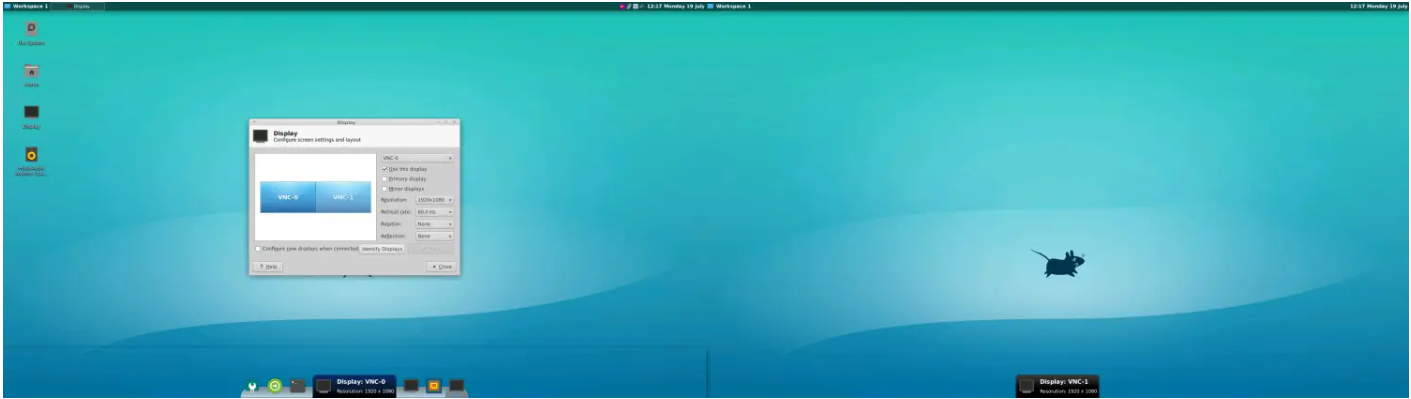Open the File System desktop icon
Viewport: 1411px width, 399px height.
tap(31, 28)
